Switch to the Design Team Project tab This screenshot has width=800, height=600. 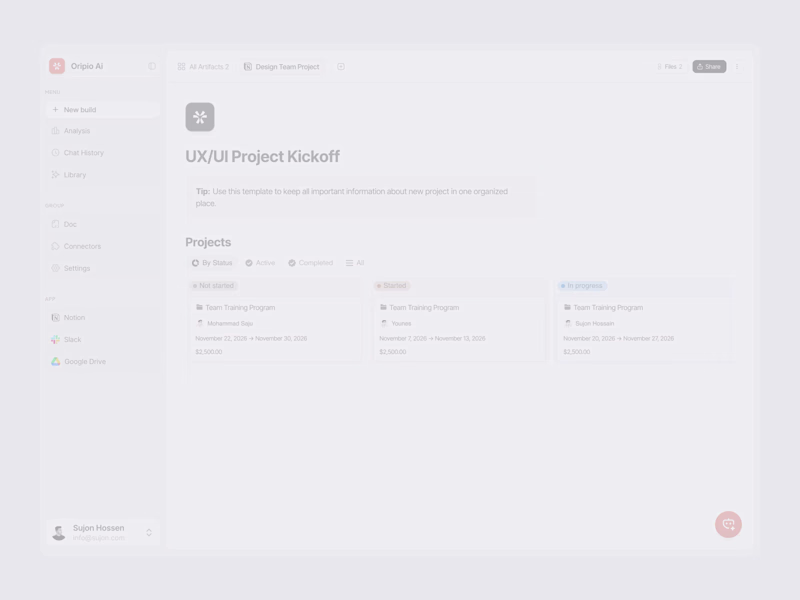point(282,67)
